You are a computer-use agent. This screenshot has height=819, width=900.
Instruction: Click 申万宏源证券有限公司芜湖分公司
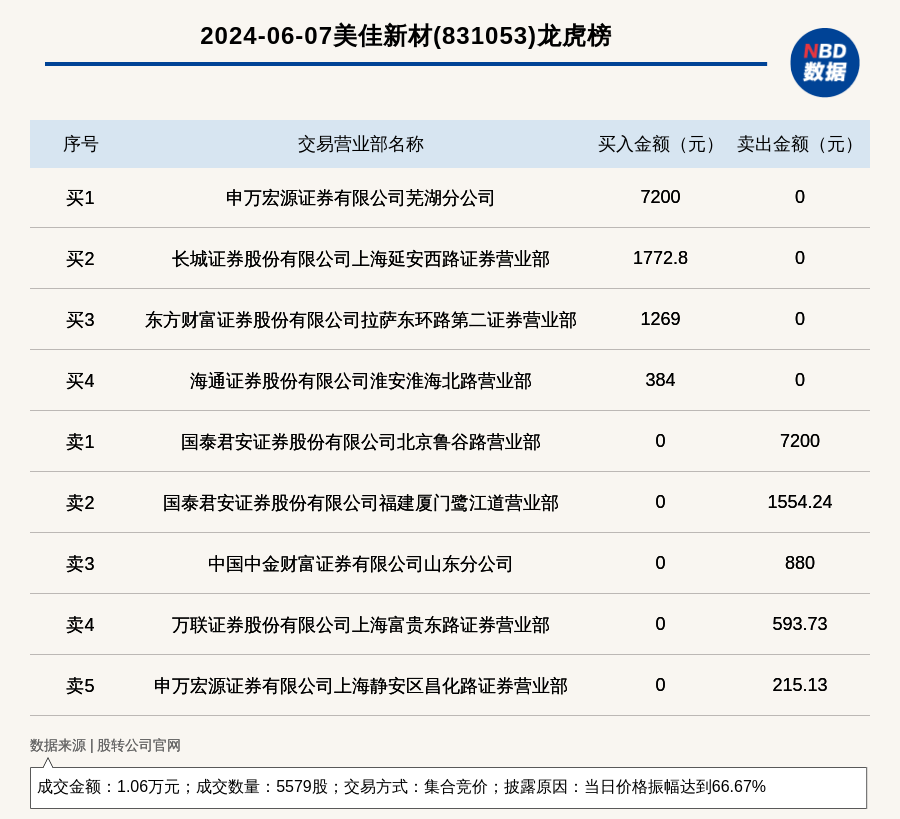[360, 198]
